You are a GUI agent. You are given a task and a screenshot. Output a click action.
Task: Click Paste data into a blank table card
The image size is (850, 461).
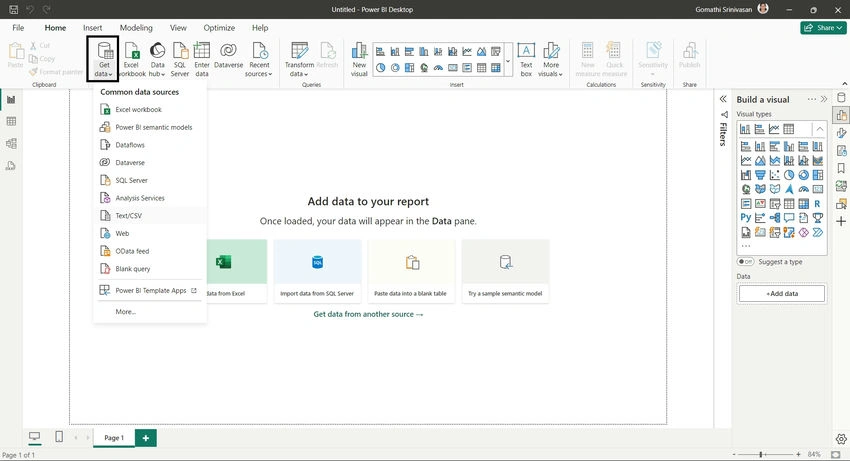(411, 271)
